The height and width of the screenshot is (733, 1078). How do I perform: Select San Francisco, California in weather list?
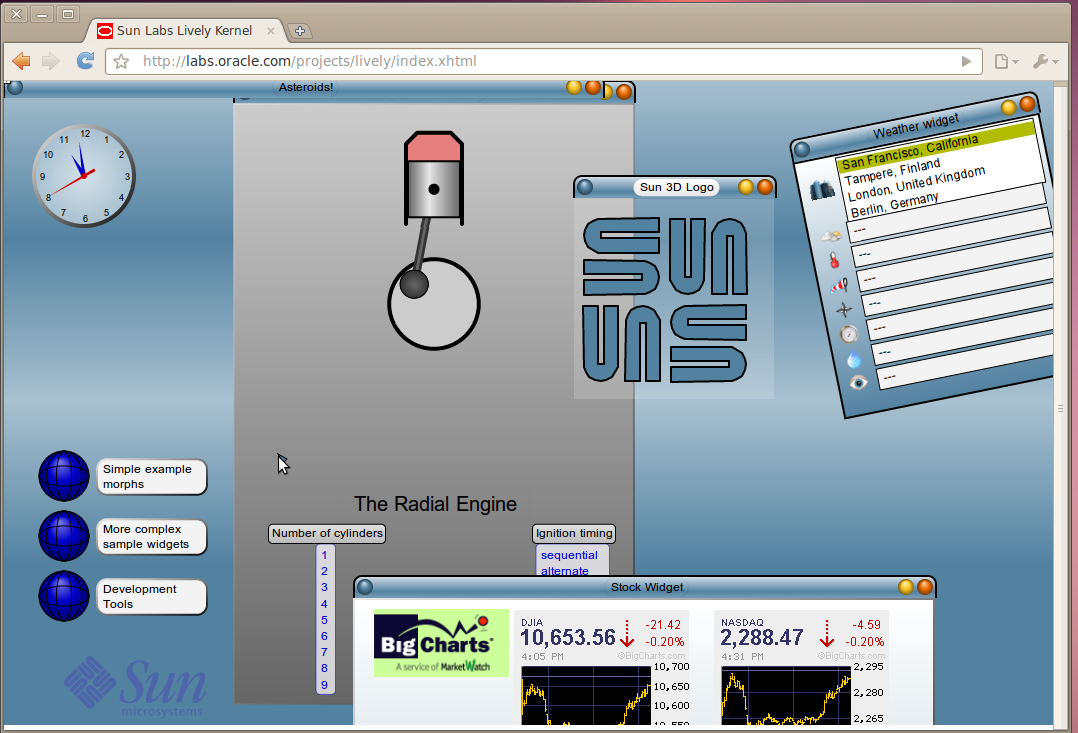point(936,146)
